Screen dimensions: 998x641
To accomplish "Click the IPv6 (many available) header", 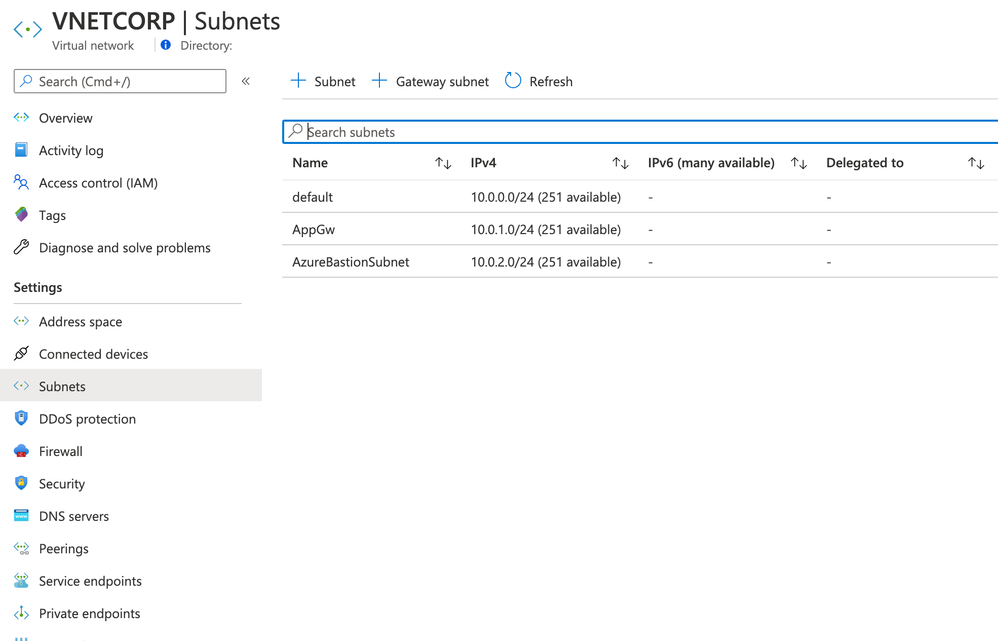I will 711,163.
